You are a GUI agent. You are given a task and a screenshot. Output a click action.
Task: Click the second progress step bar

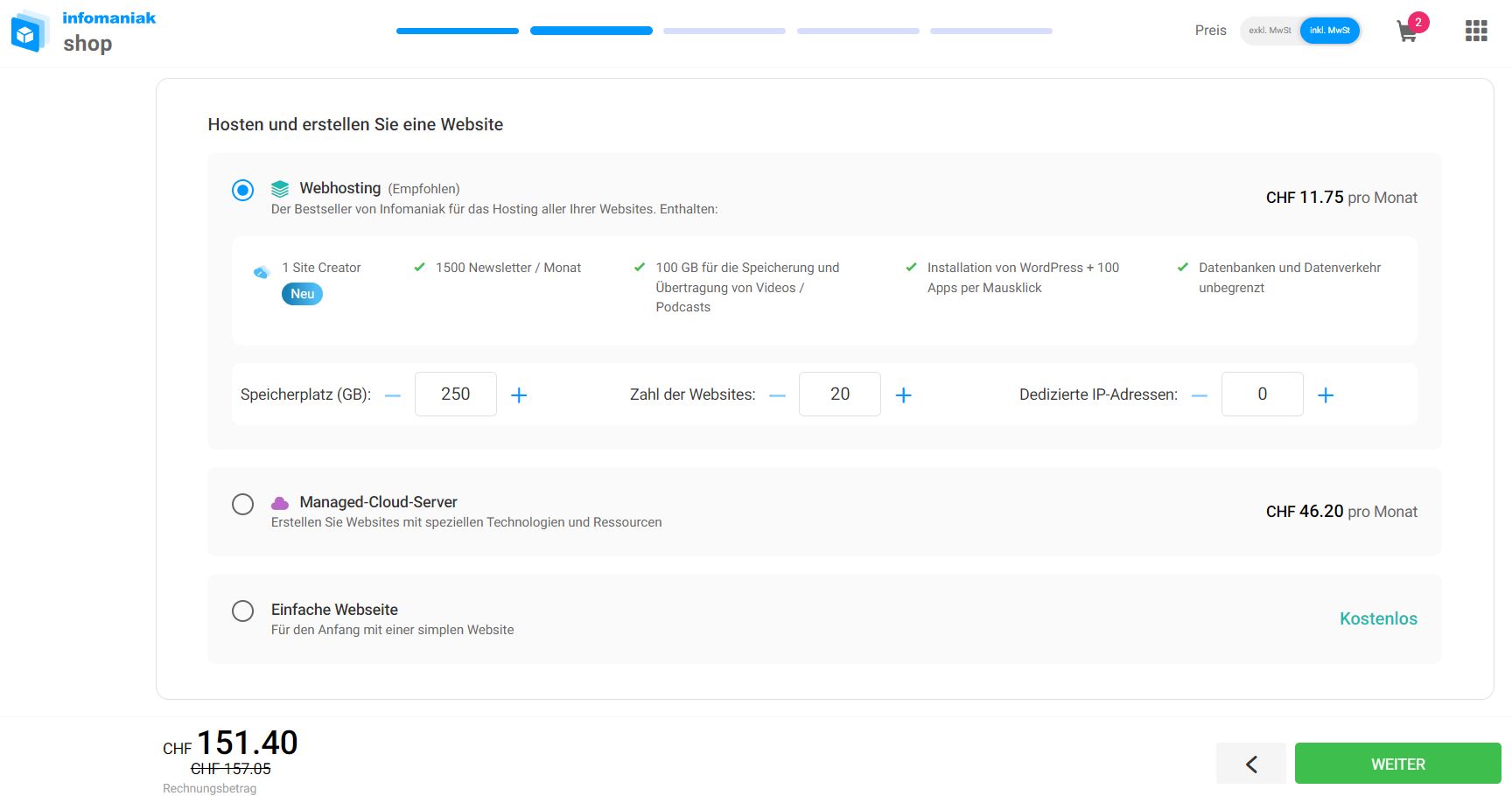(x=591, y=31)
